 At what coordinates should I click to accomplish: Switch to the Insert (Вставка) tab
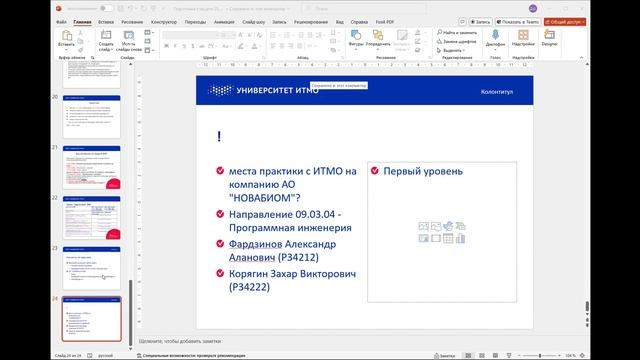point(106,22)
